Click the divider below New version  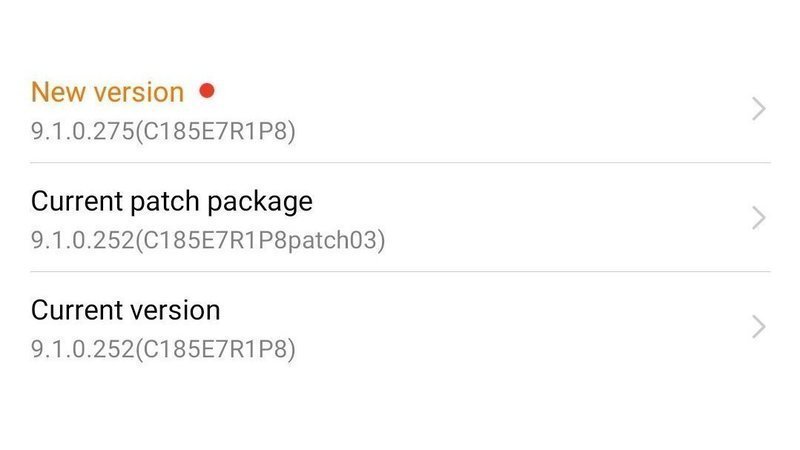tap(400, 162)
